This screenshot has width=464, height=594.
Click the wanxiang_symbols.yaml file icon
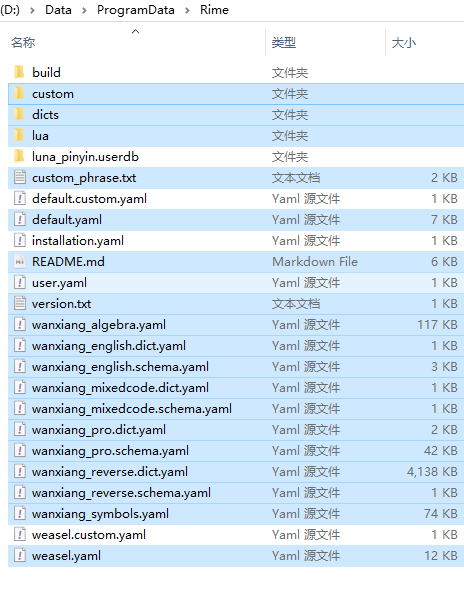click(20, 513)
